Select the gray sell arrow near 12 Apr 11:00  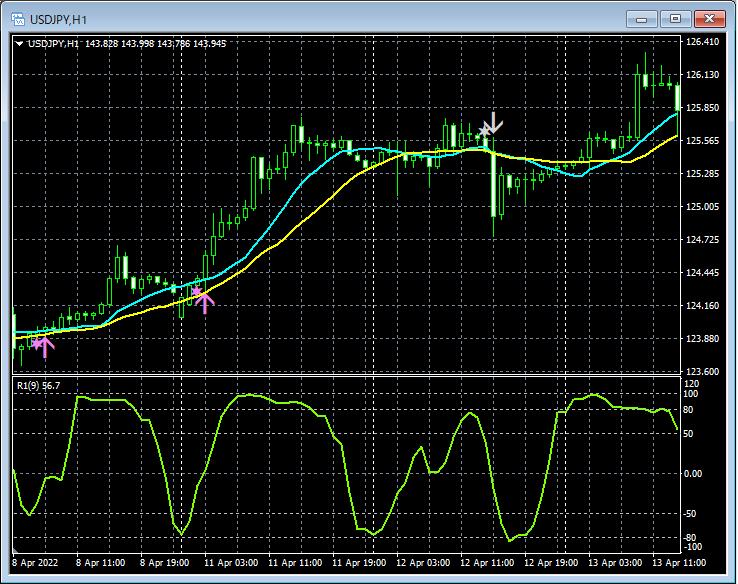493,123
